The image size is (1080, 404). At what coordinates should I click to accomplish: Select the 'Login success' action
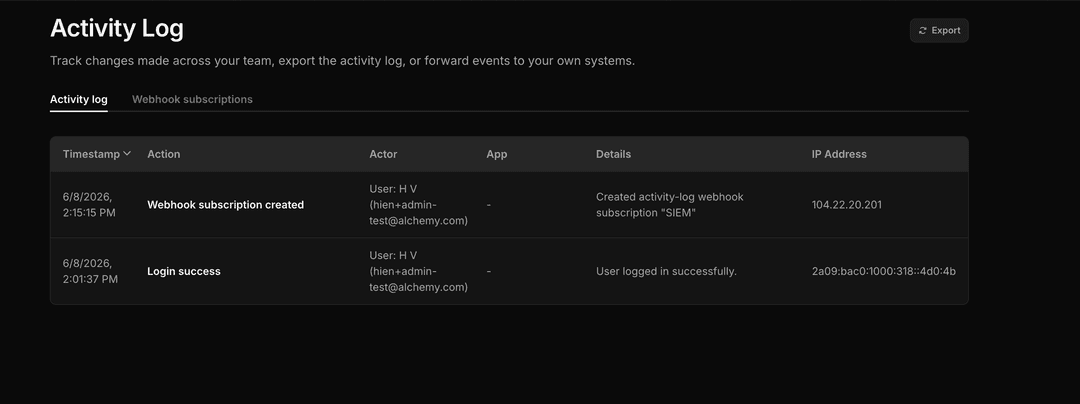(184, 271)
